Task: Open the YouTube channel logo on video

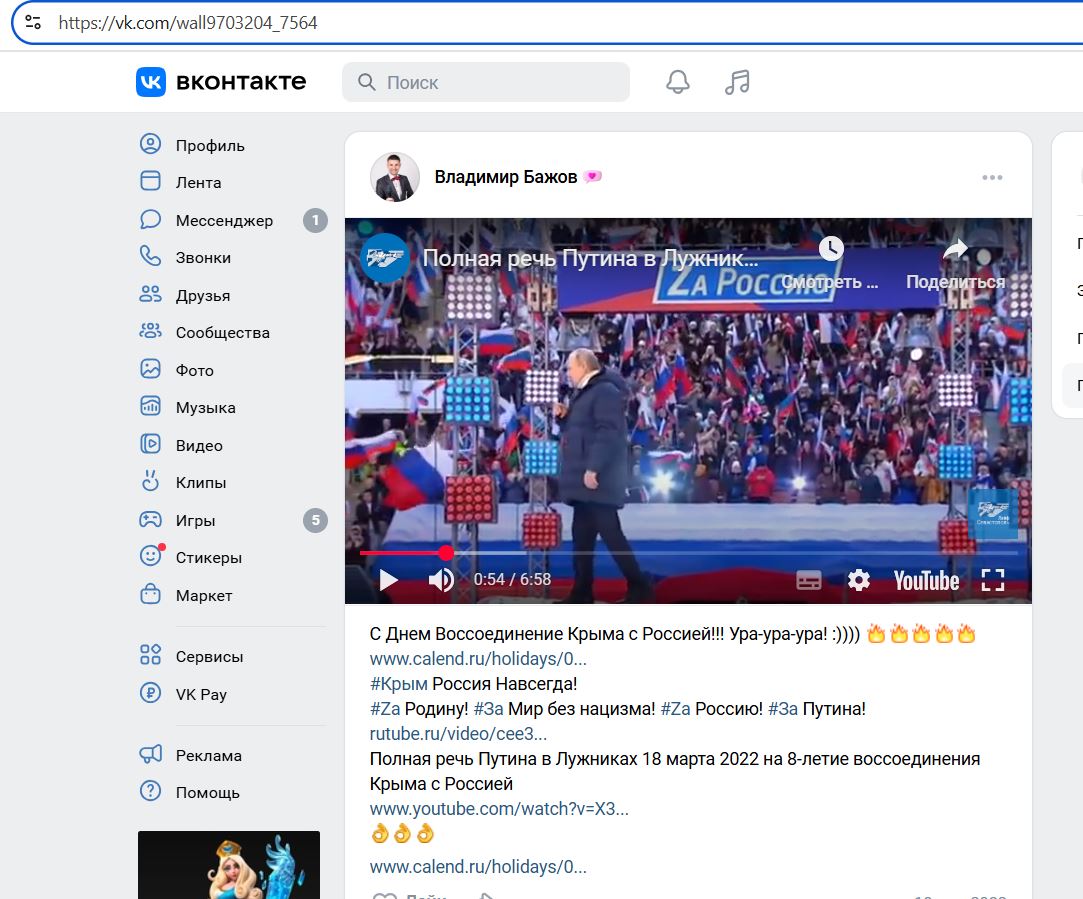Action: pyautogui.click(x=385, y=258)
